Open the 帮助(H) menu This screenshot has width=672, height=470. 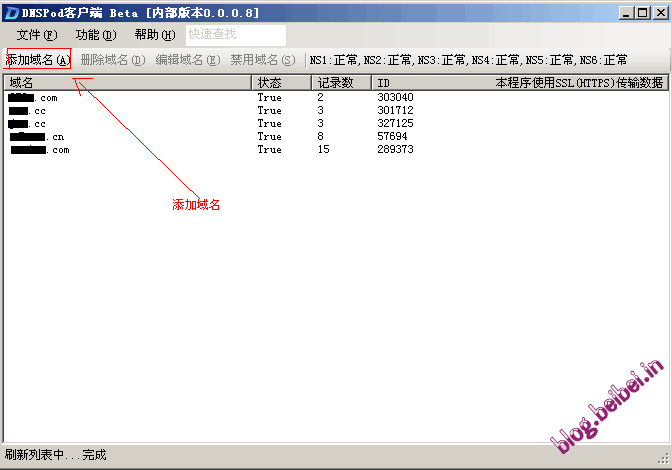155,35
